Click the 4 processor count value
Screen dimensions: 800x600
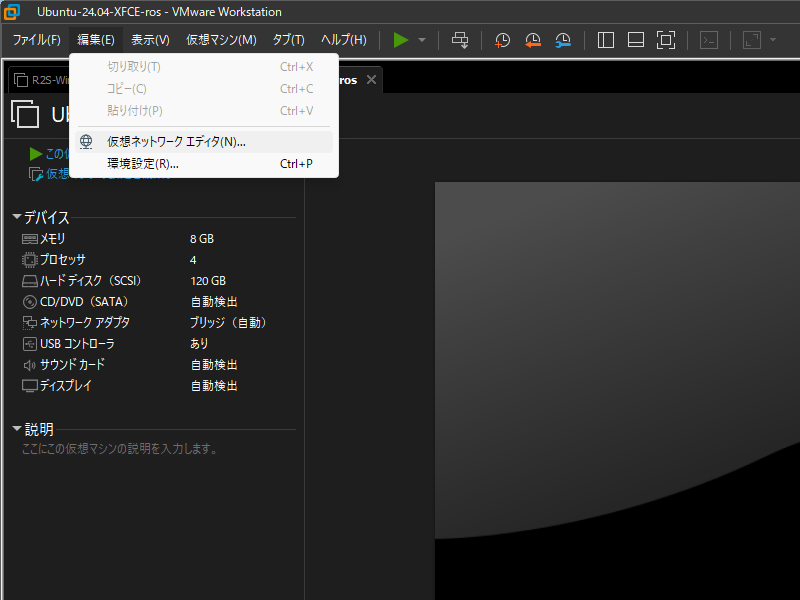coord(193,260)
